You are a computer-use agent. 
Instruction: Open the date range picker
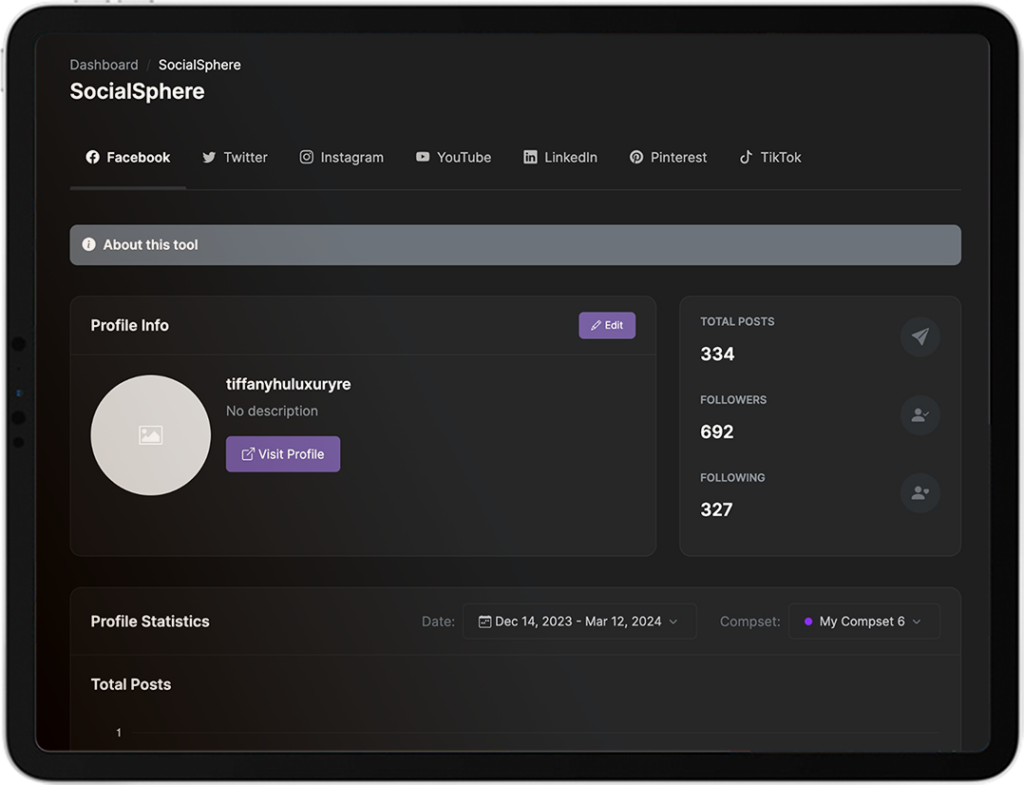(x=580, y=621)
